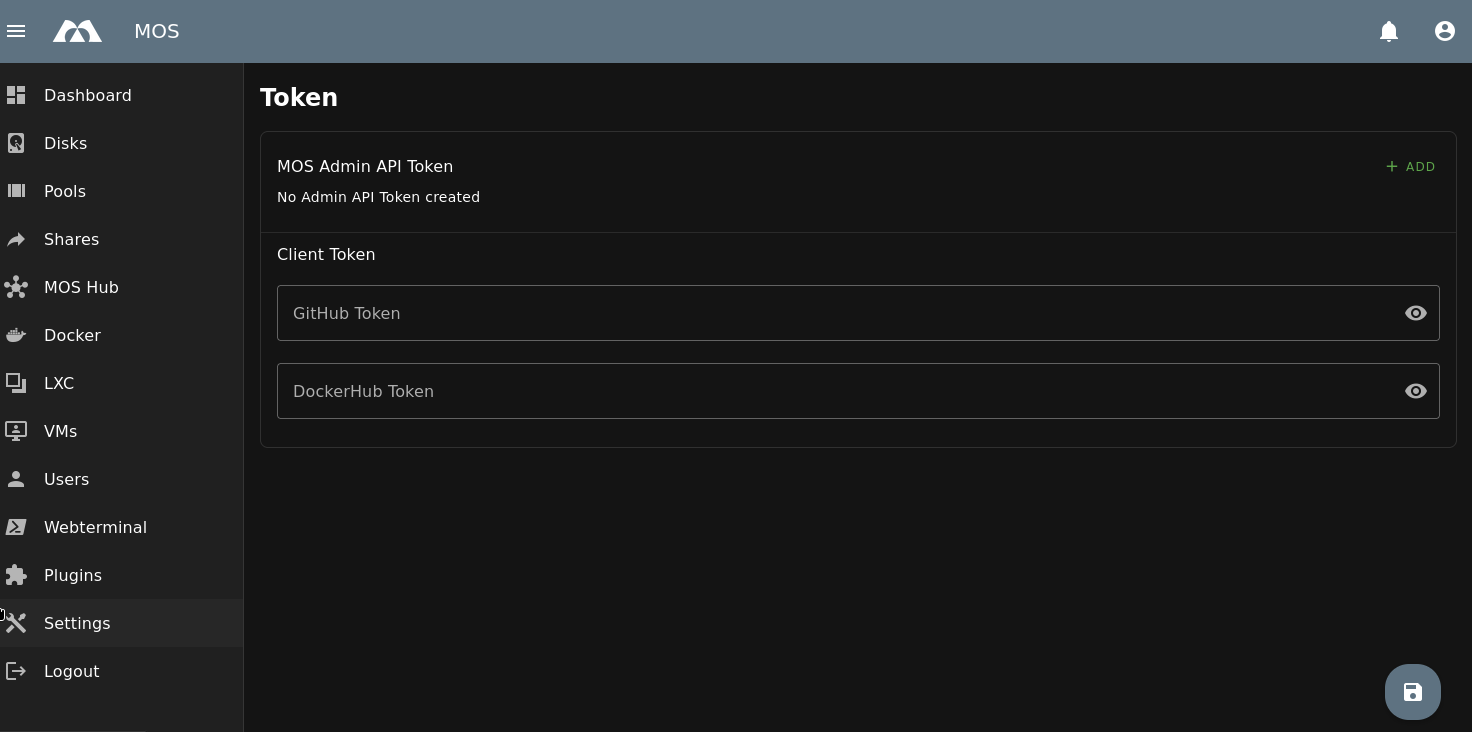Image resolution: width=1472 pixels, height=732 pixels.
Task: Toggle DockerHub Token visibility
Action: (1415, 391)
